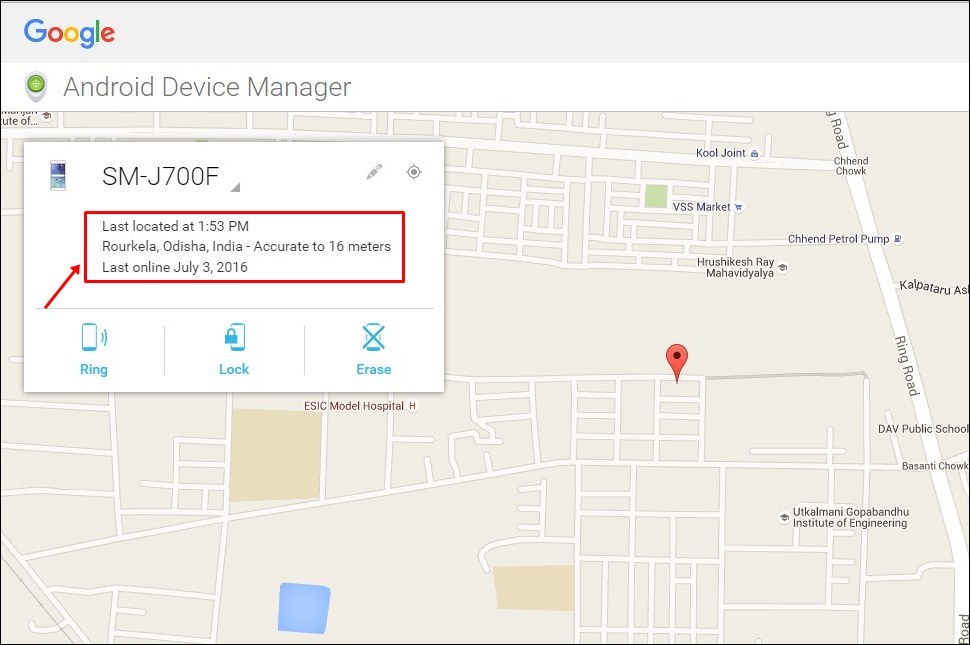This screenshot has width=970, height=645.
Task: Click the Utkalmani Gopabandhu Institute of Engineering label
Action: point(851,518)
